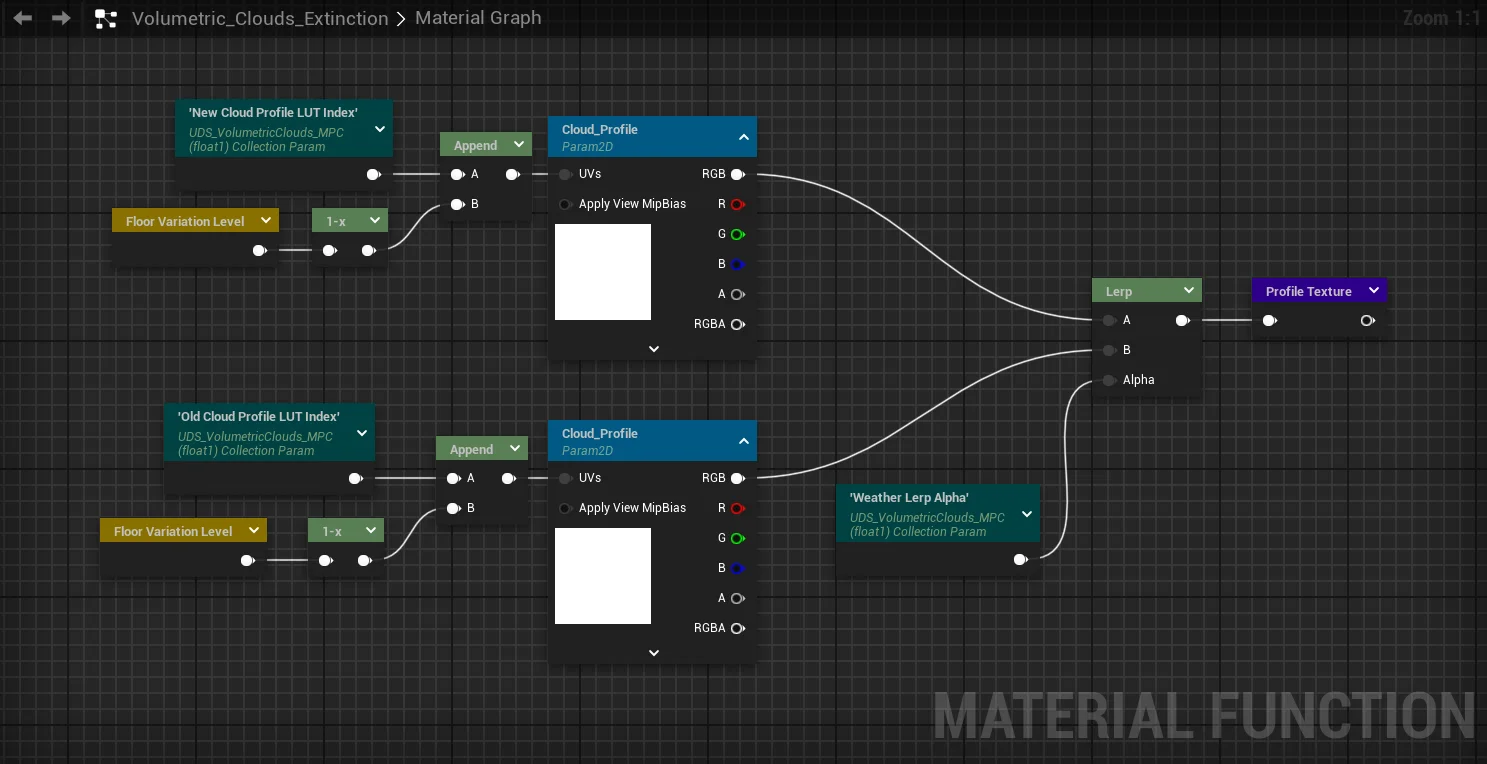Click top Cloud_Profile RGBA output pin
The width and height of the screenshot is (1487, 764).
(738, 324)
